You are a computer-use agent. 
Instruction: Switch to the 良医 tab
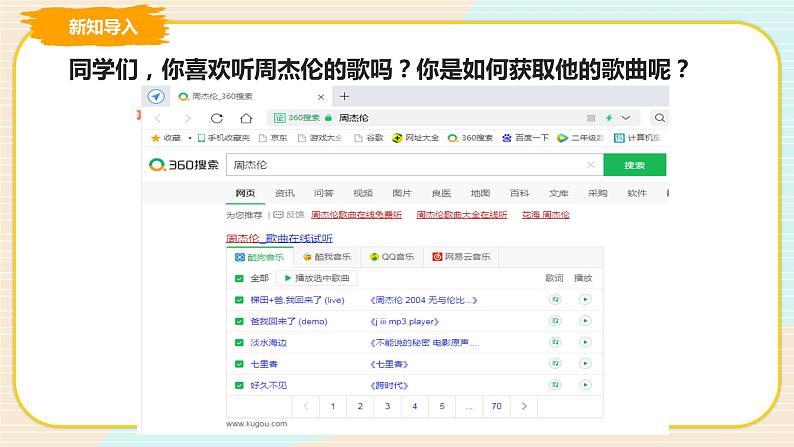[x=441, y=193]
